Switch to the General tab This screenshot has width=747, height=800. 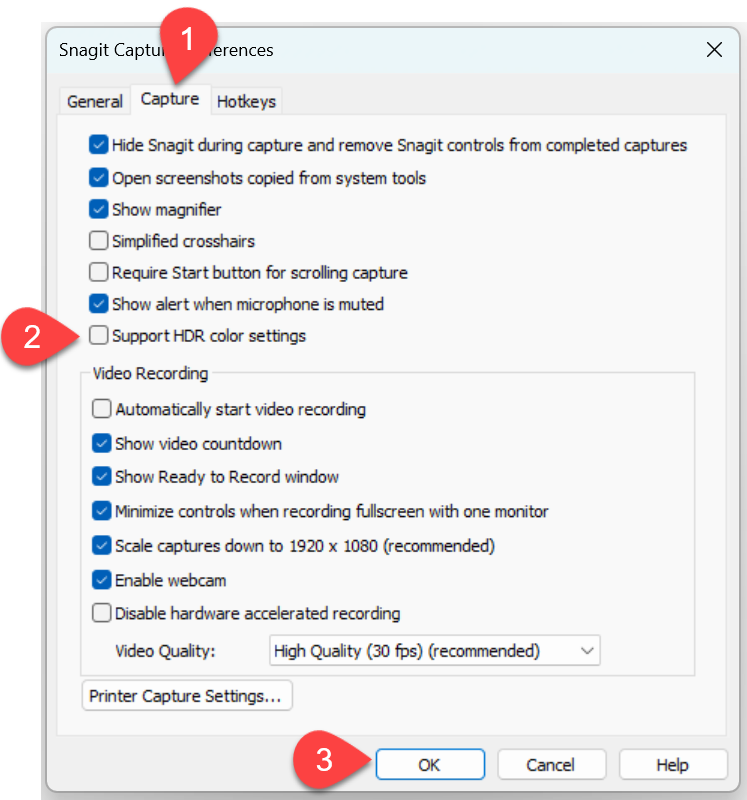(x=95, y=101)
